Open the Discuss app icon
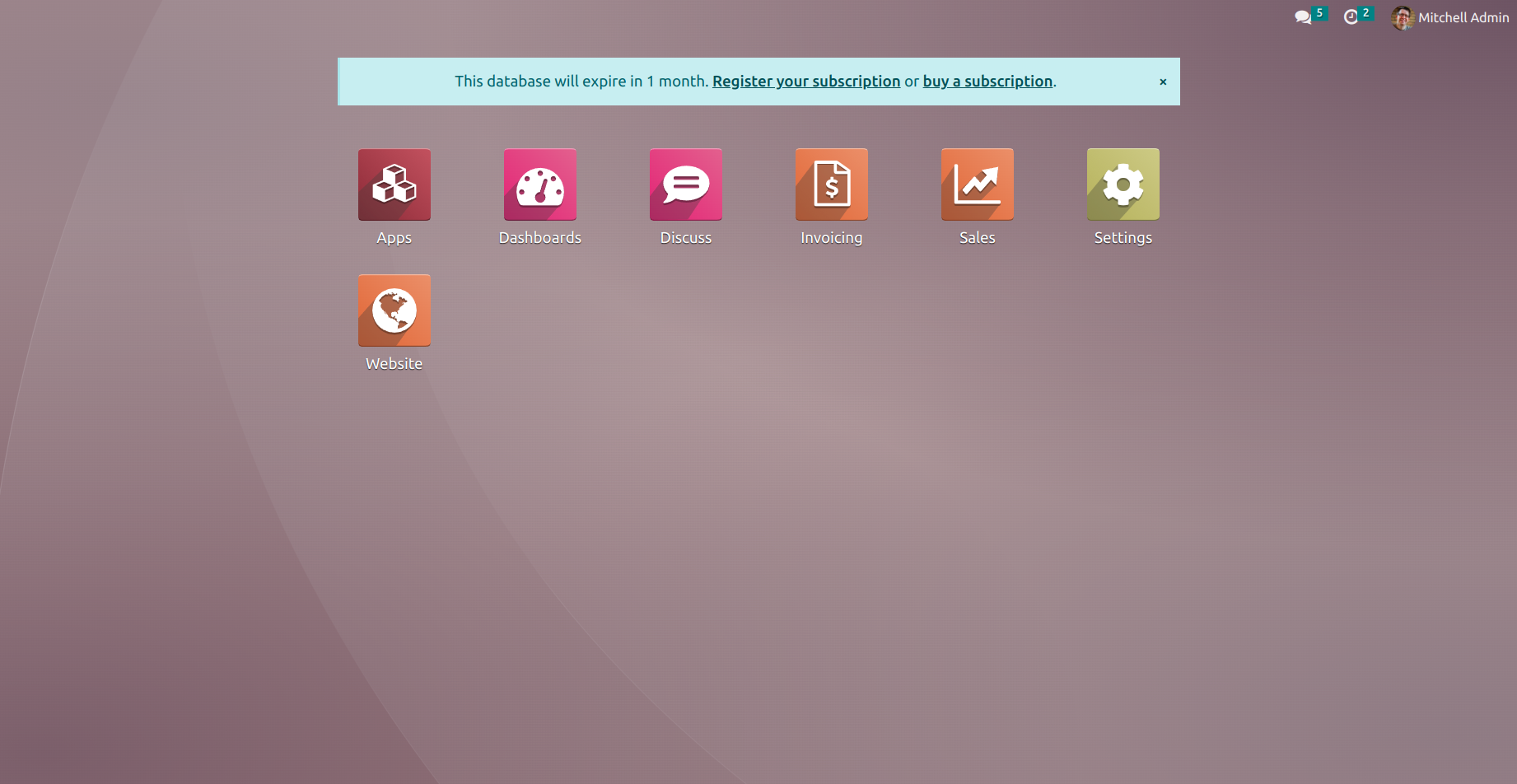Image resolution: width=1517 pixels, height=784 pixels. click(686, 184)
